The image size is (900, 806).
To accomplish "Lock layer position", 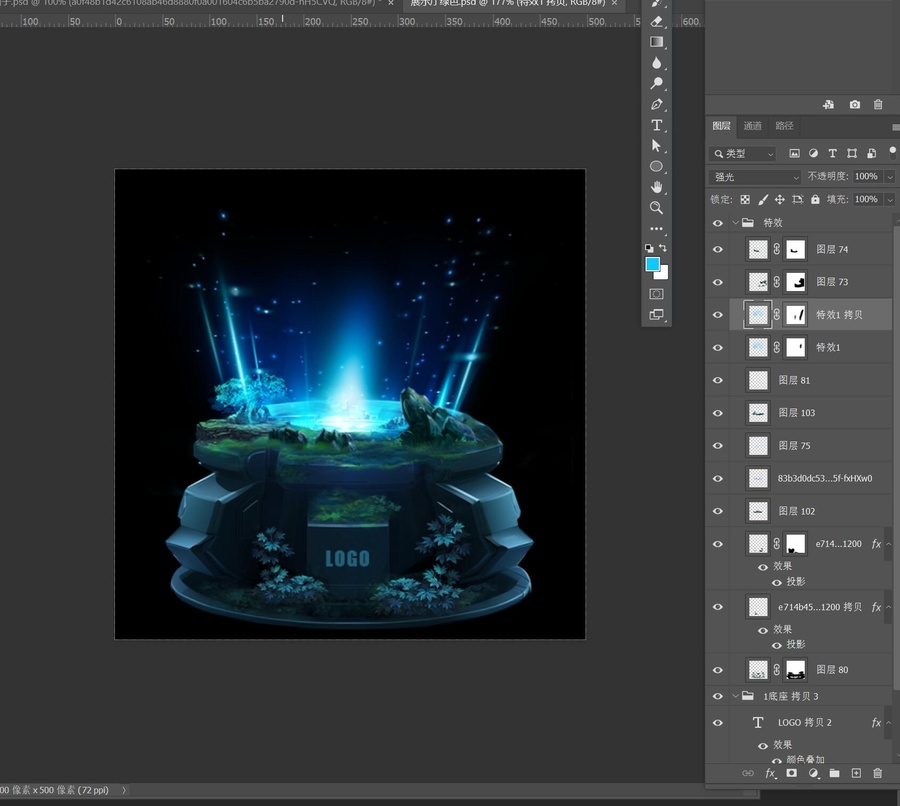I will point(779,200).
